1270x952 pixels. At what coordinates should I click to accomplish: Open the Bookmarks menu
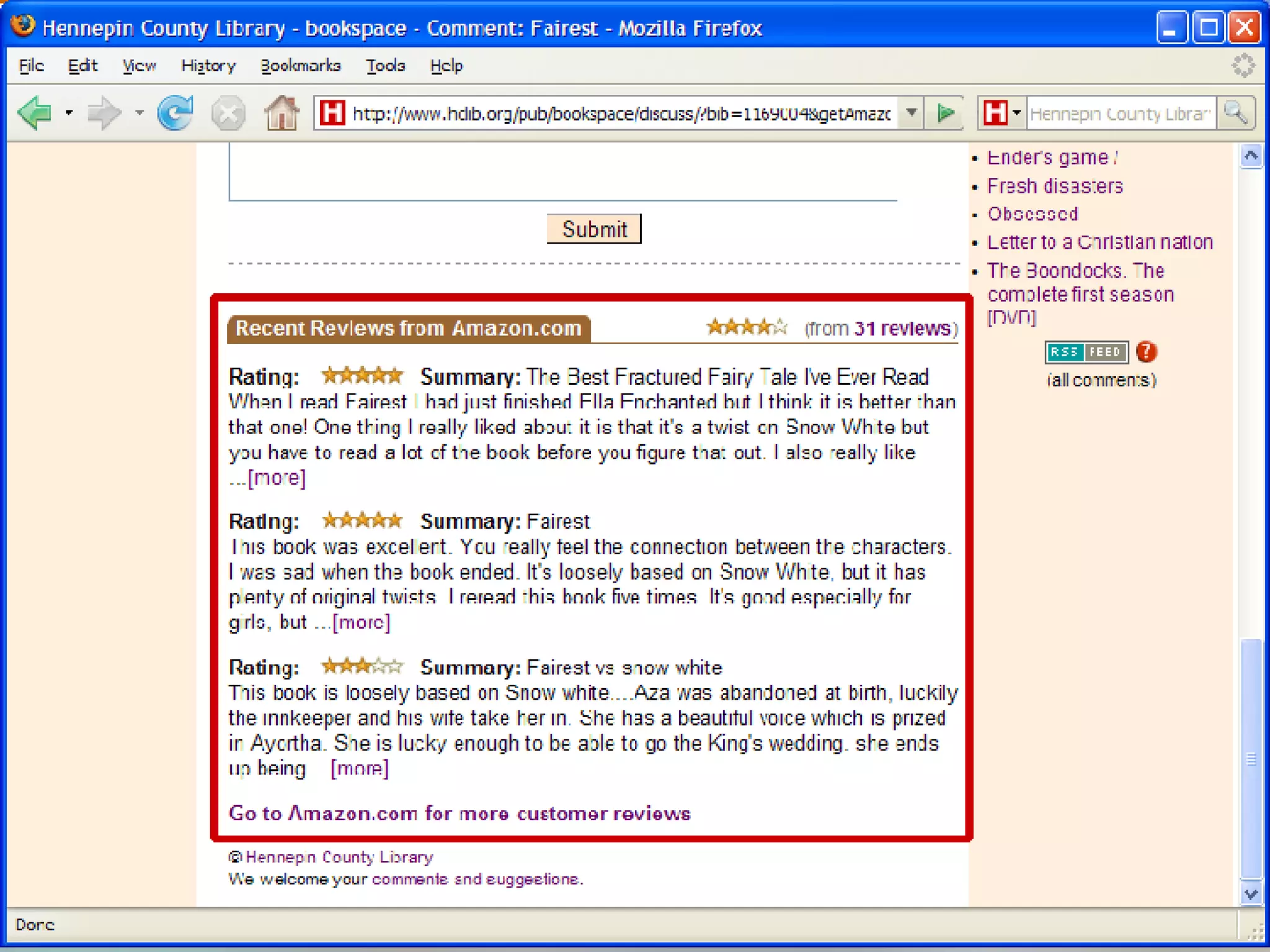[301, 66]
